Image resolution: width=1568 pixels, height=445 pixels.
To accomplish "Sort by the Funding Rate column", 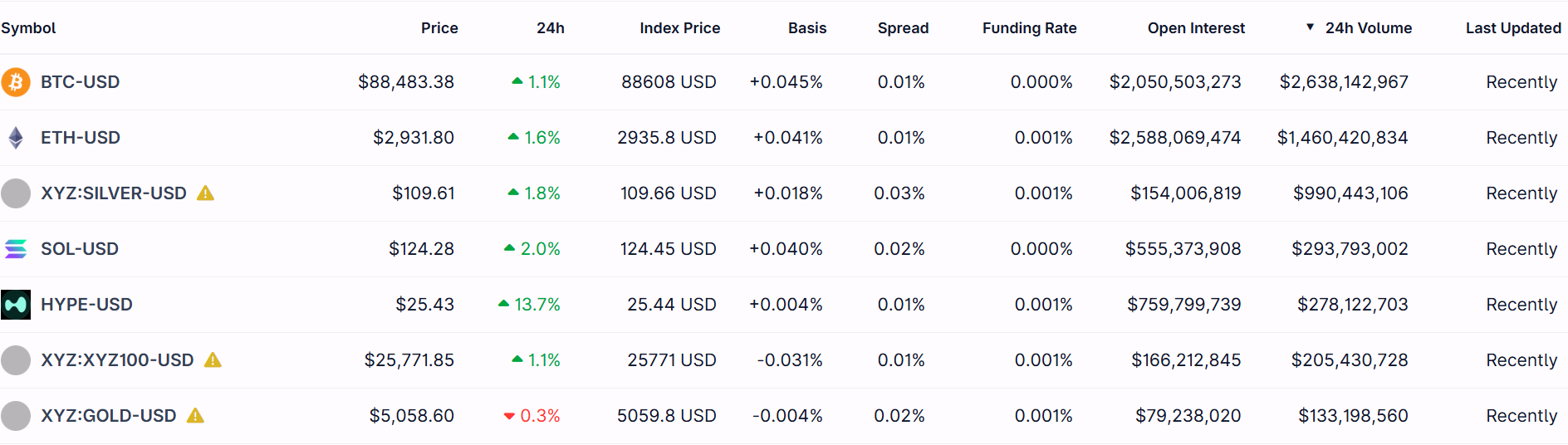I will tap(1029, 28).
